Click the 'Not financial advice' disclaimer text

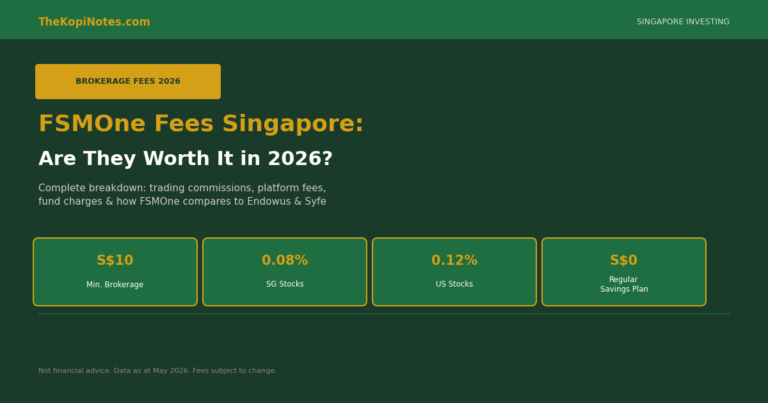157,371
